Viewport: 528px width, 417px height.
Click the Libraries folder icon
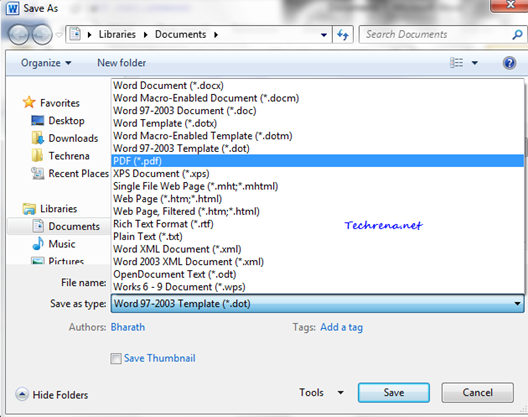29,208
